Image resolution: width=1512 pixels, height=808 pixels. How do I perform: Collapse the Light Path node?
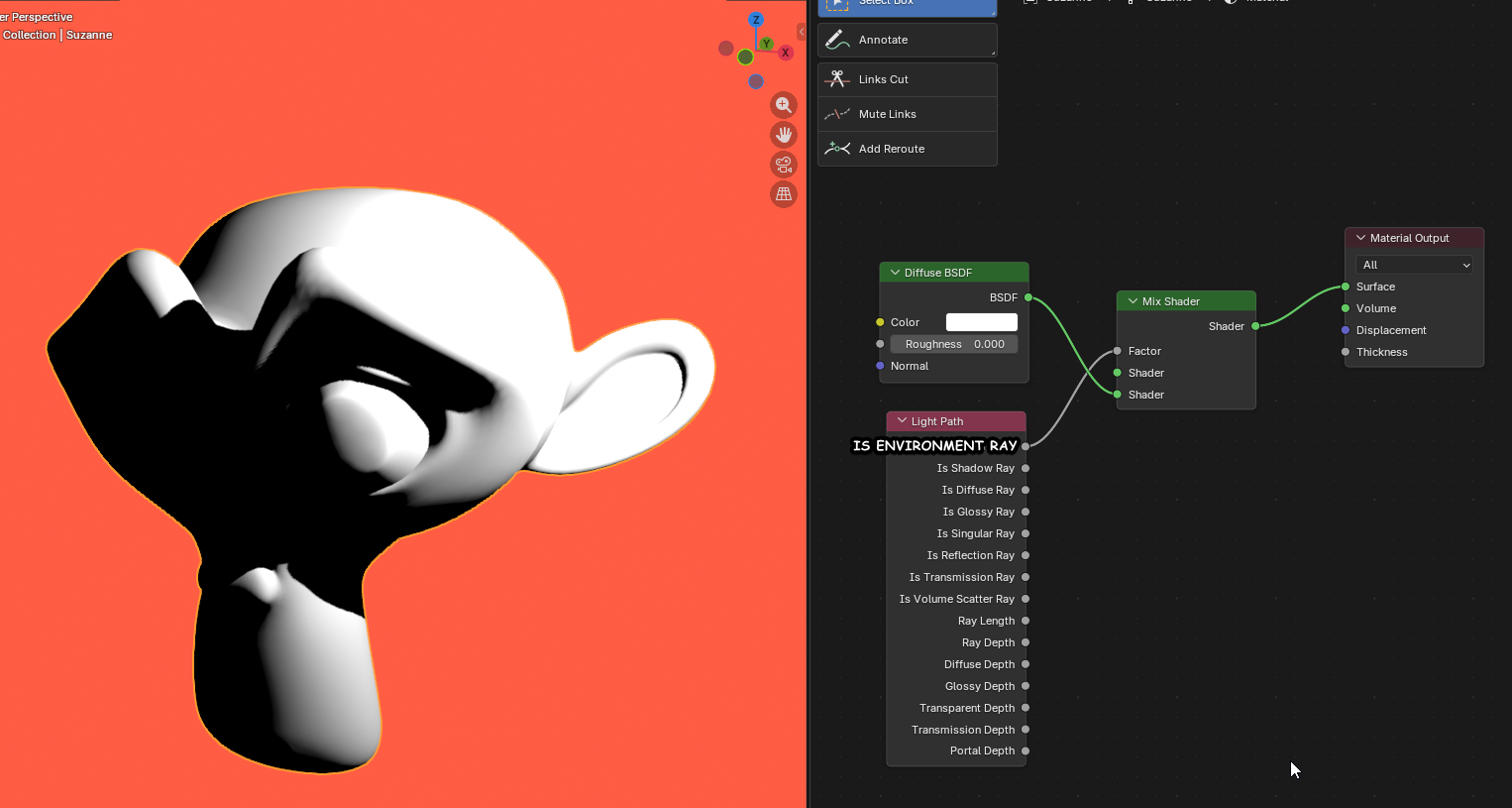(902, 421)
